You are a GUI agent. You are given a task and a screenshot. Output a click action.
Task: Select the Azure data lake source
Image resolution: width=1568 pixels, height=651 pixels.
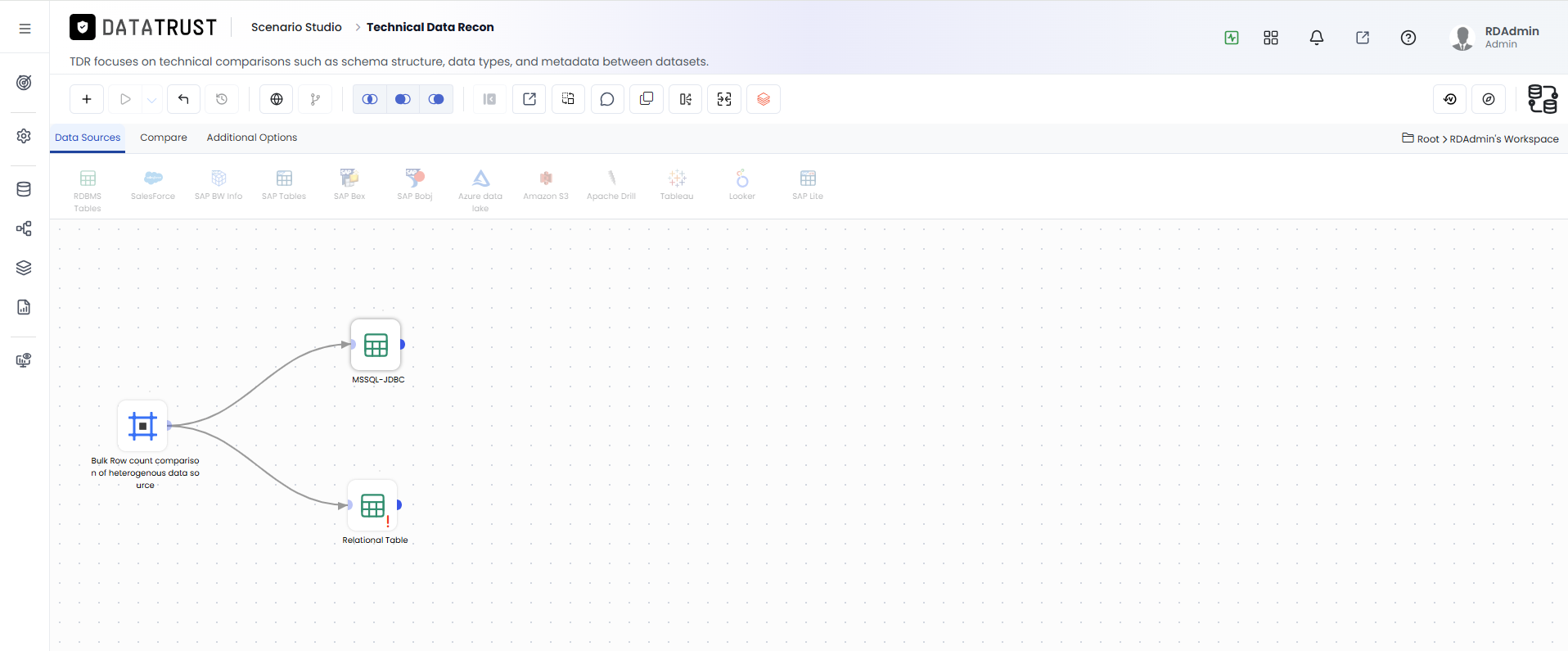click(x=480, y=191)
